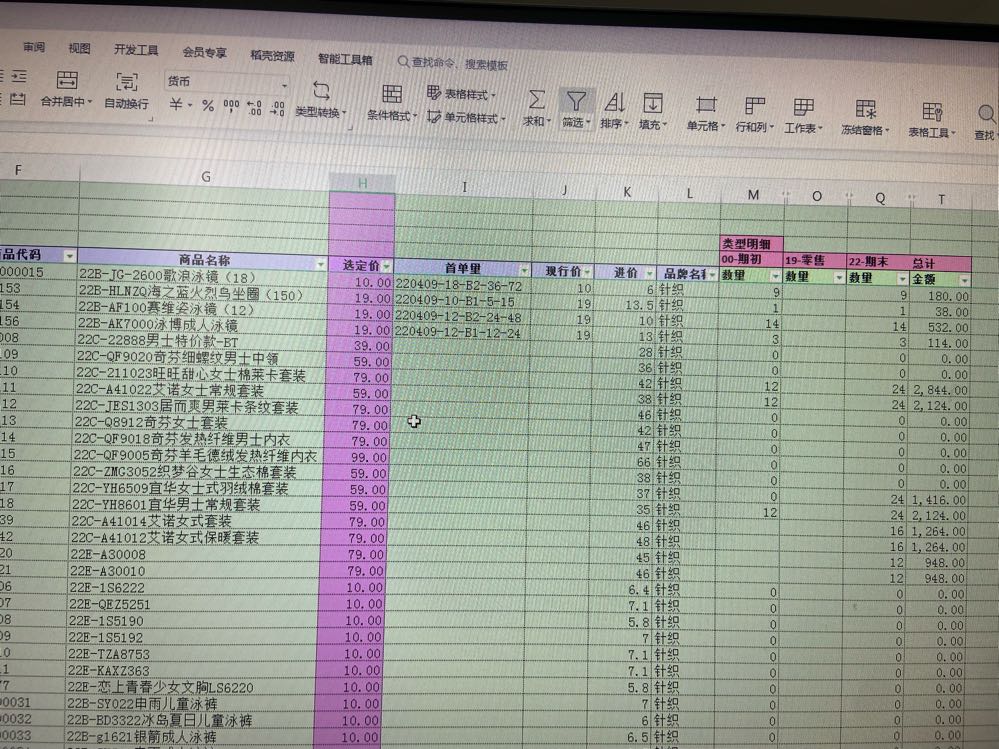Open the 现行价 column filter dropdown
The height and width of the screenshot is (749, 999).
tap(587, 271)
